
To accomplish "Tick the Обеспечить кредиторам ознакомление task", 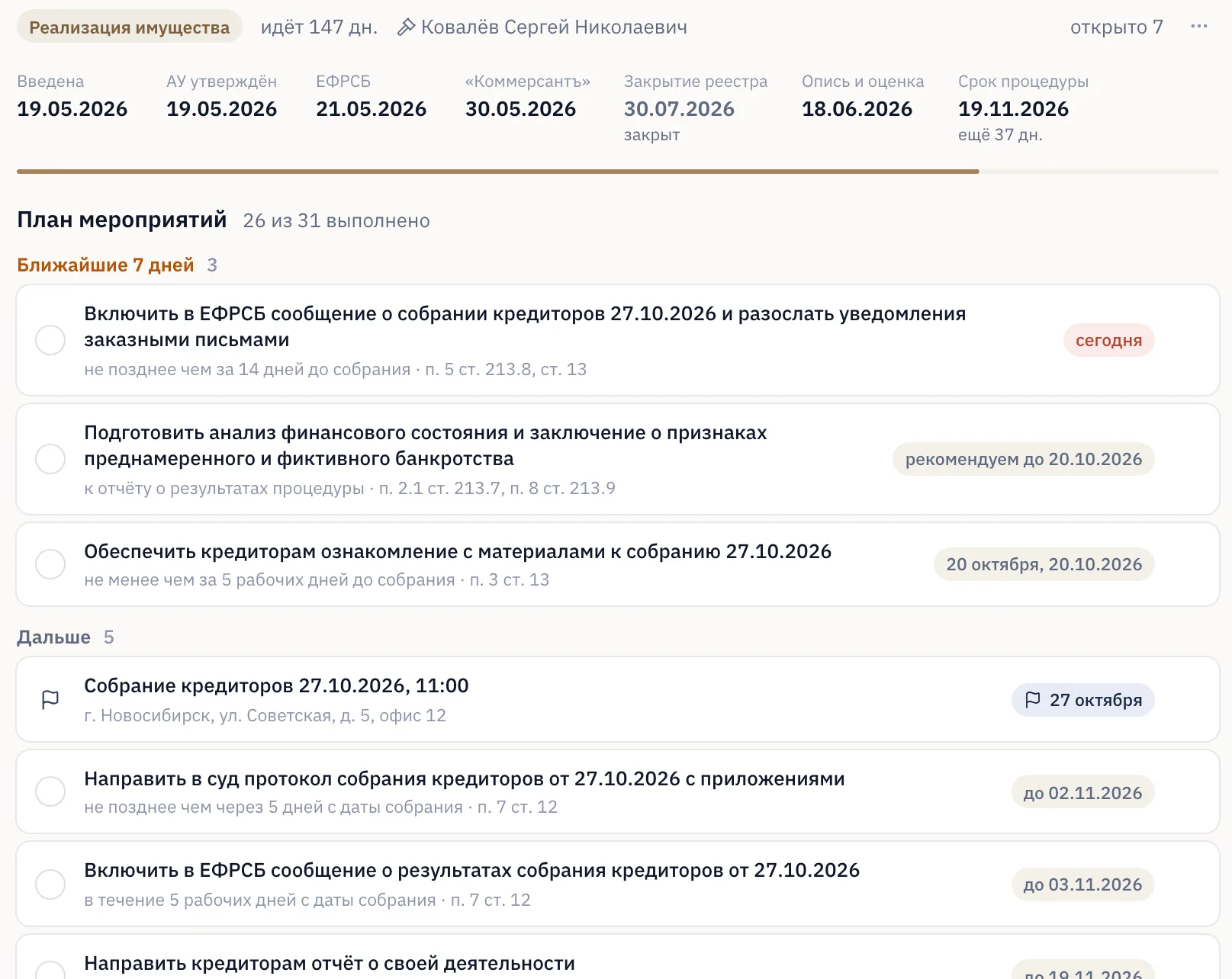I will click(50, 564).
